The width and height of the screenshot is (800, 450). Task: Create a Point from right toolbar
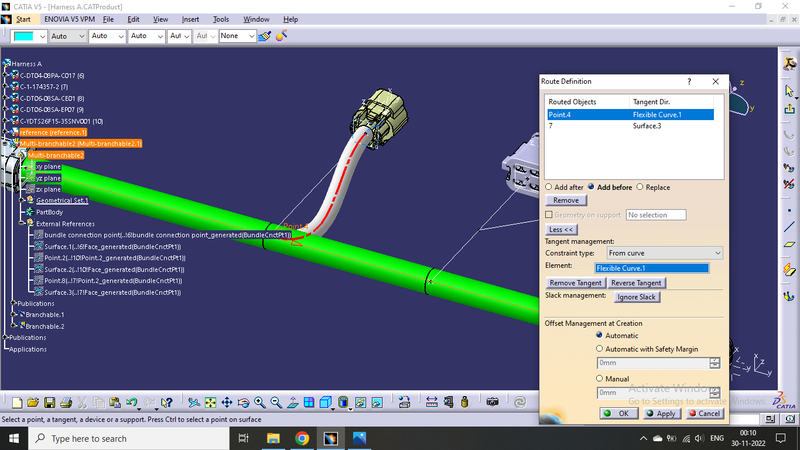[789, 210]
